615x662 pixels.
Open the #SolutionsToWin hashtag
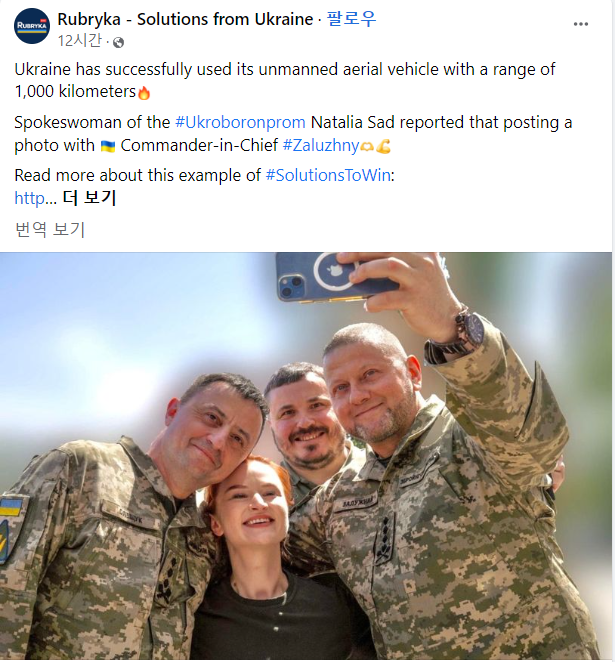pyautogui.click(x=328, y=175)
